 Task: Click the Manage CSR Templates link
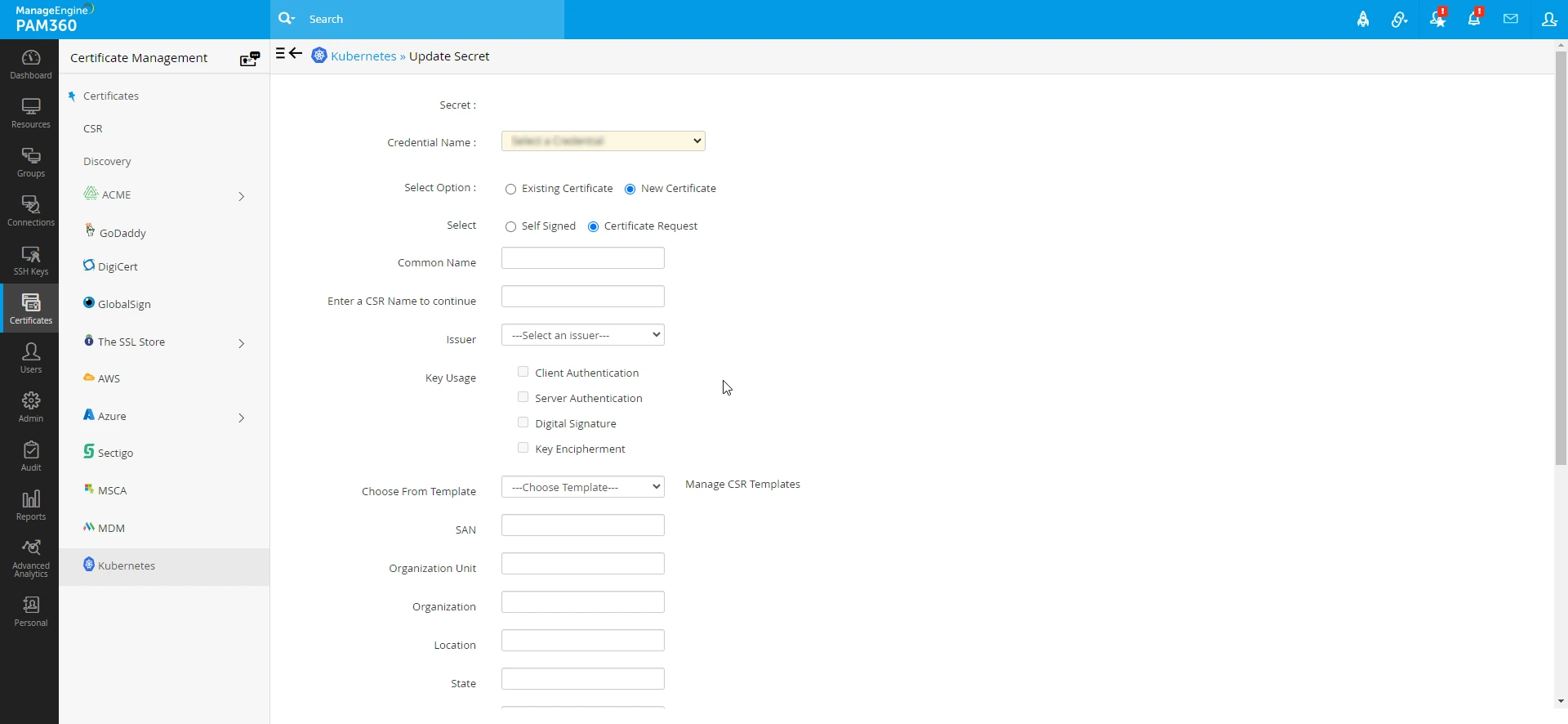pyautogui.click(x=742, y=485)
